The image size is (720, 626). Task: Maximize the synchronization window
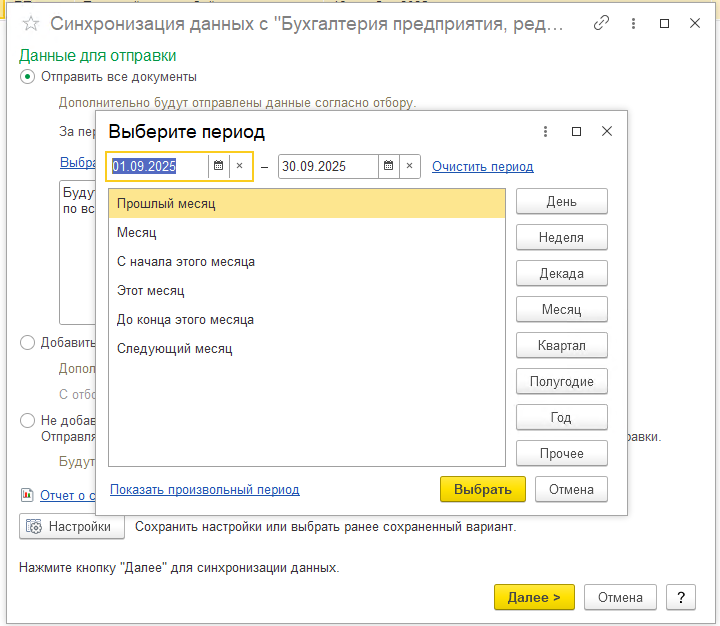point(664,23)
